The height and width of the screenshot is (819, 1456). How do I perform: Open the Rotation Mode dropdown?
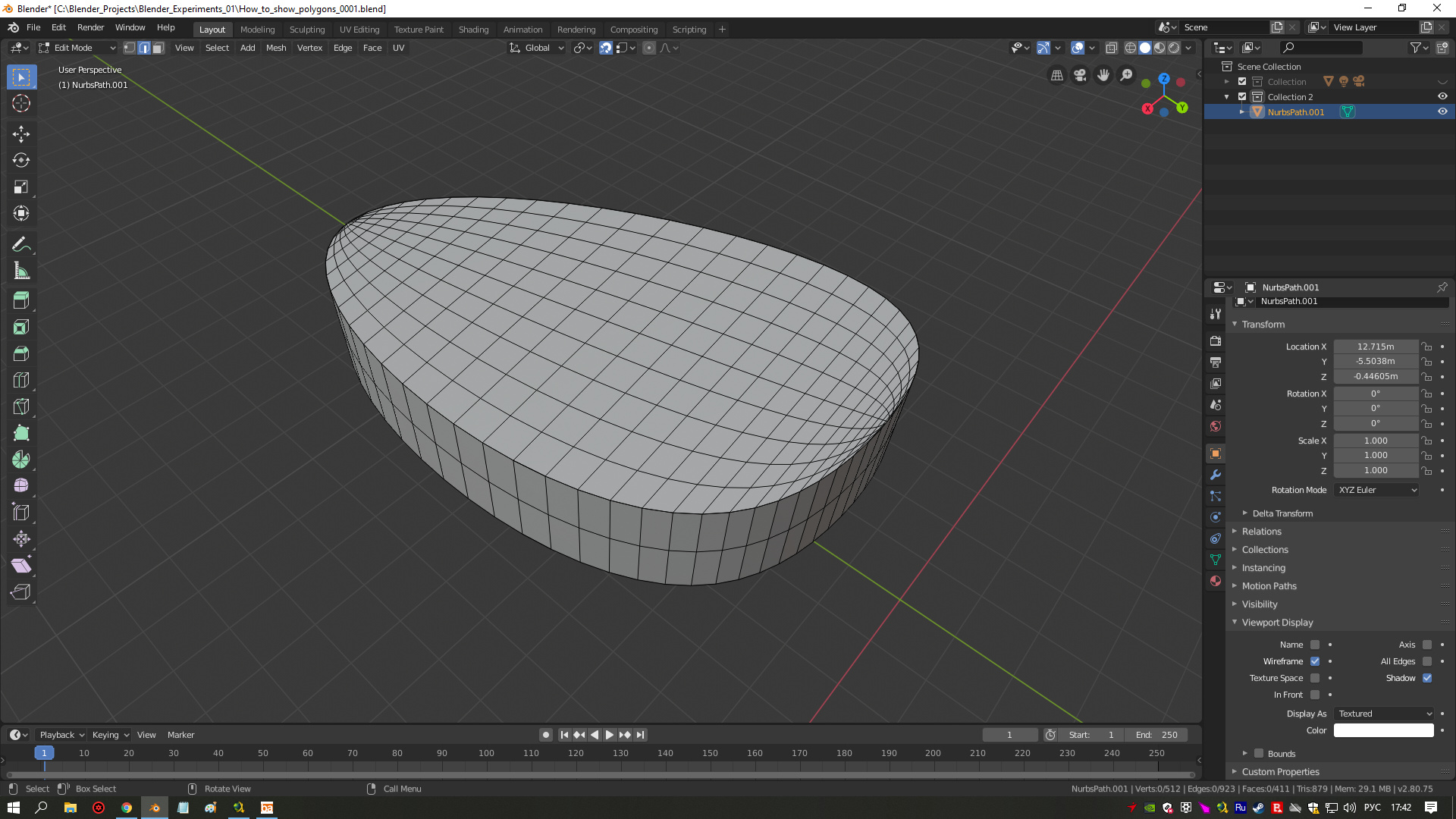[x=1376, y=490]
